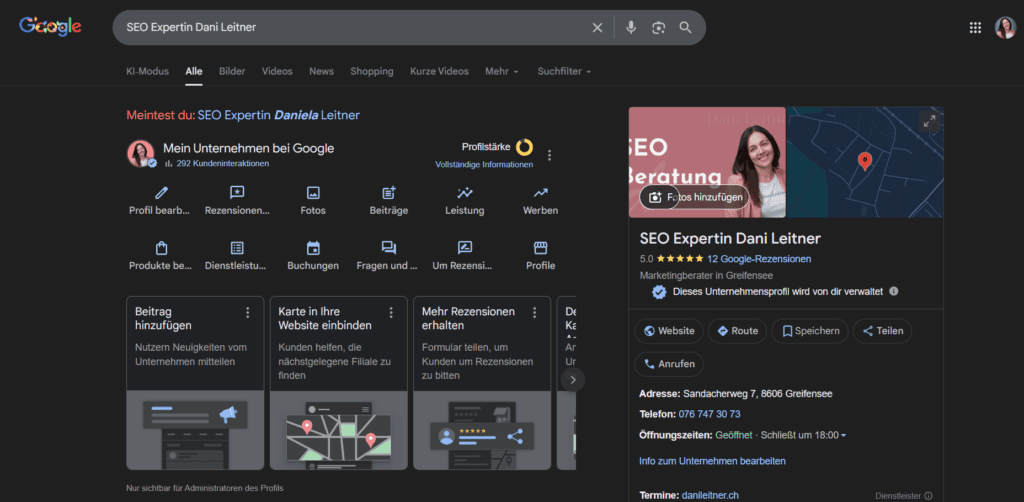Open the map thumbnail with red pin
The height and width of the screenshot is (502, 1024).
pos(865,162)
